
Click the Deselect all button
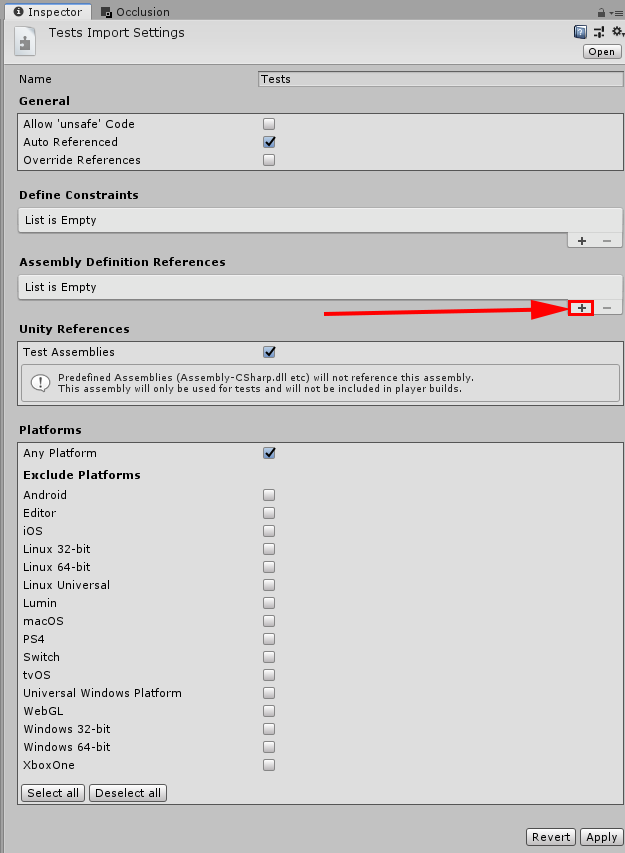128,793
